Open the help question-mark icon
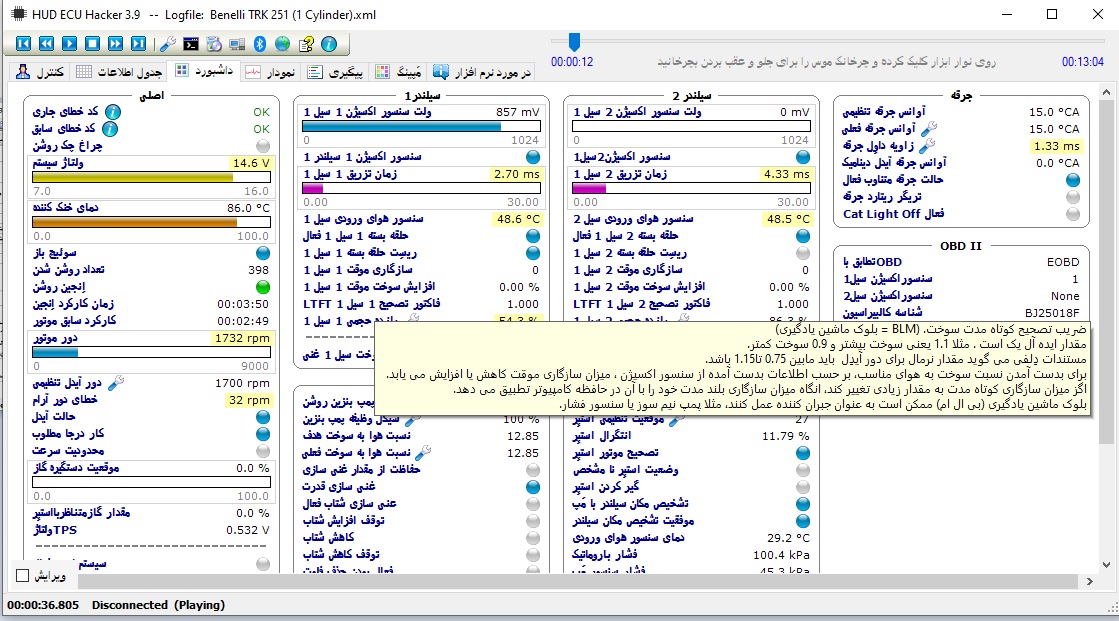 tap(306, 44)
